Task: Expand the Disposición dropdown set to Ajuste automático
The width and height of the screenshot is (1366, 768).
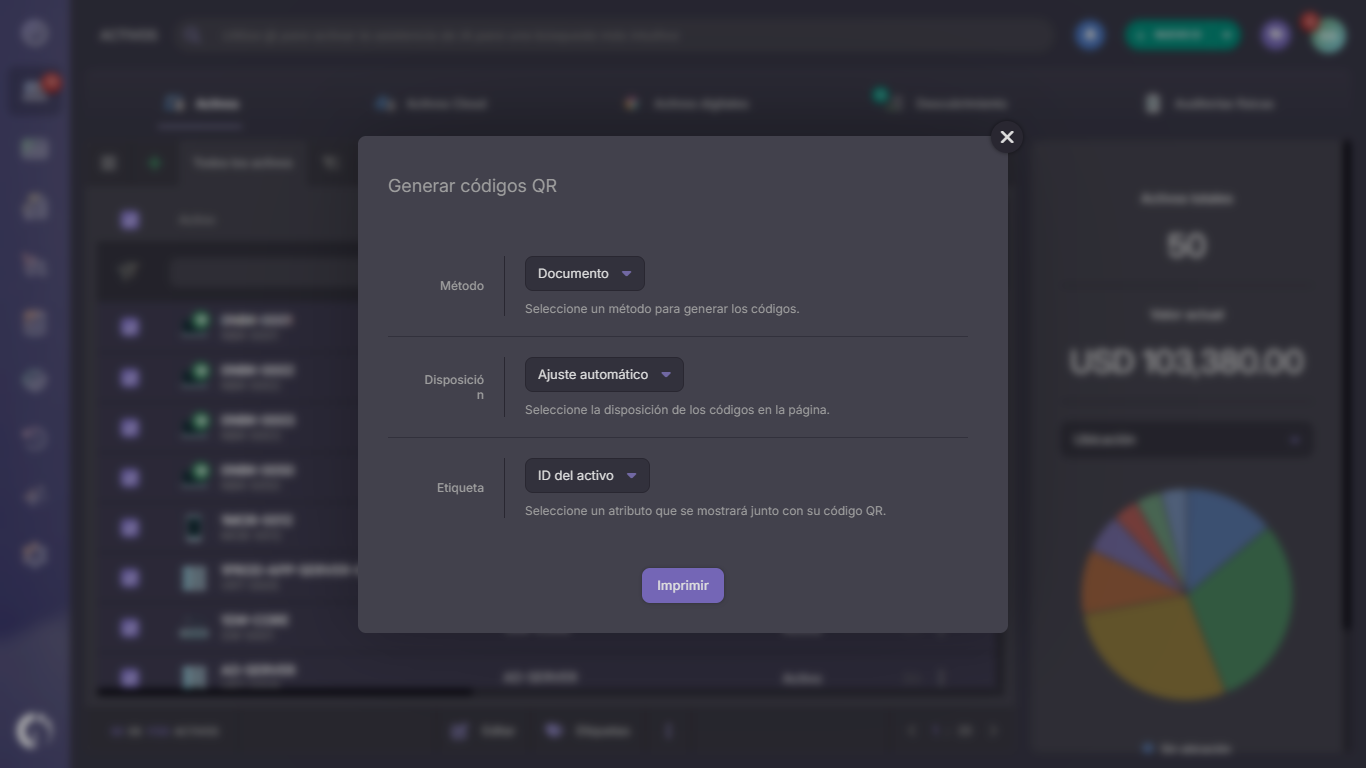Action: [604, 375]
